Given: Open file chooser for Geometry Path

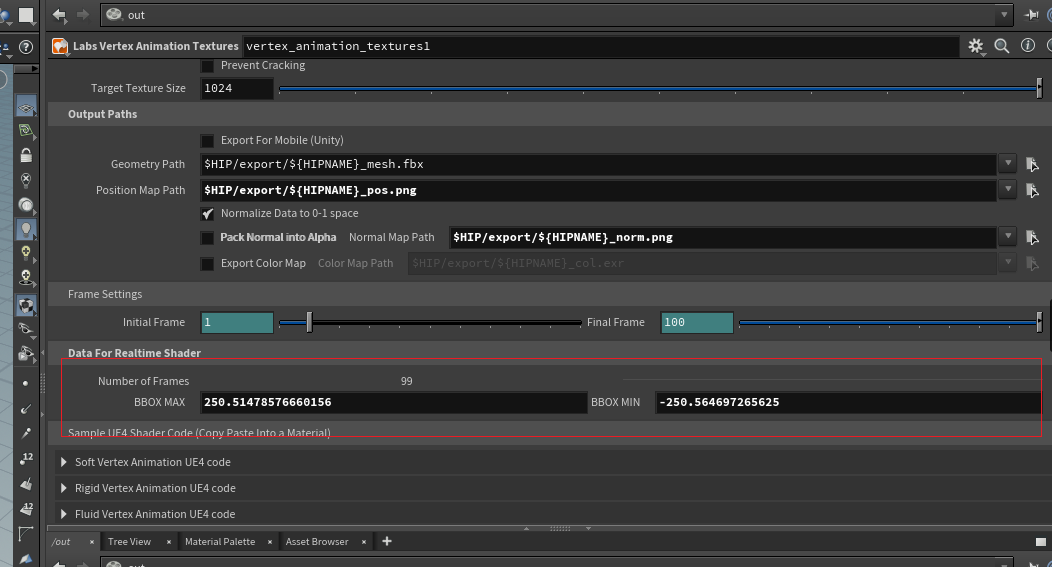Looking at the screenshot, I should 1033,164.
